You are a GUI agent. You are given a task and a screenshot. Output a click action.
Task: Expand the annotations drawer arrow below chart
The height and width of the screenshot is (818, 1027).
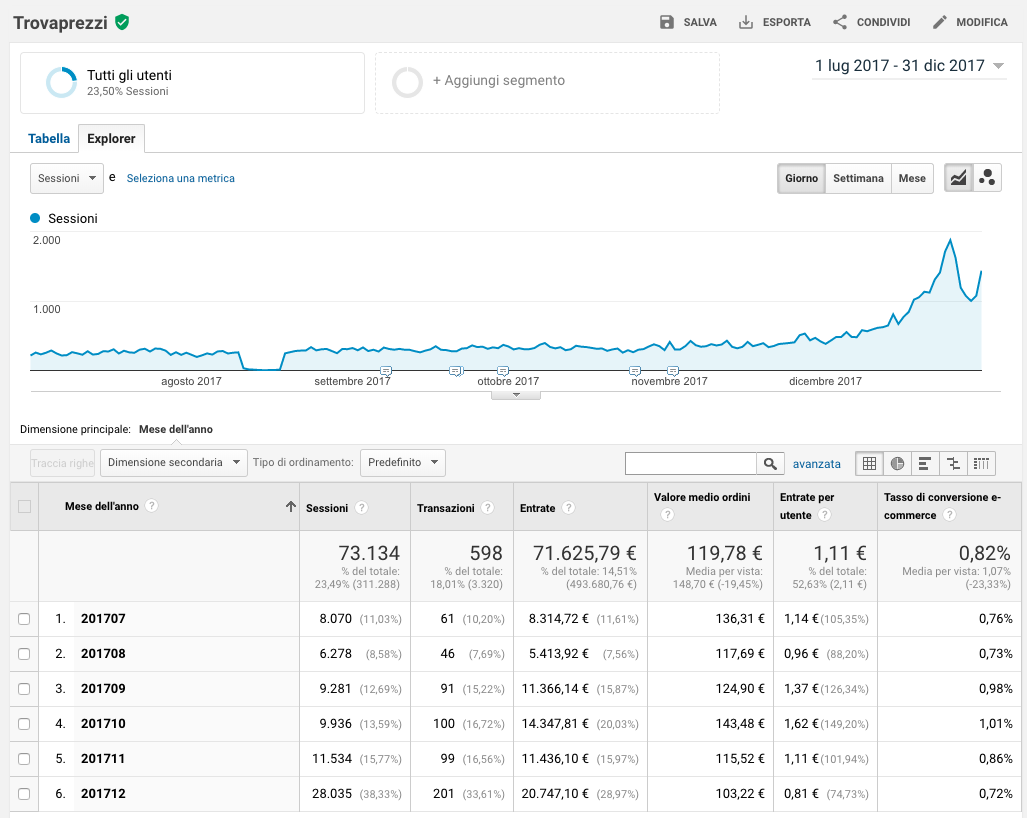[x=516, y=395]
